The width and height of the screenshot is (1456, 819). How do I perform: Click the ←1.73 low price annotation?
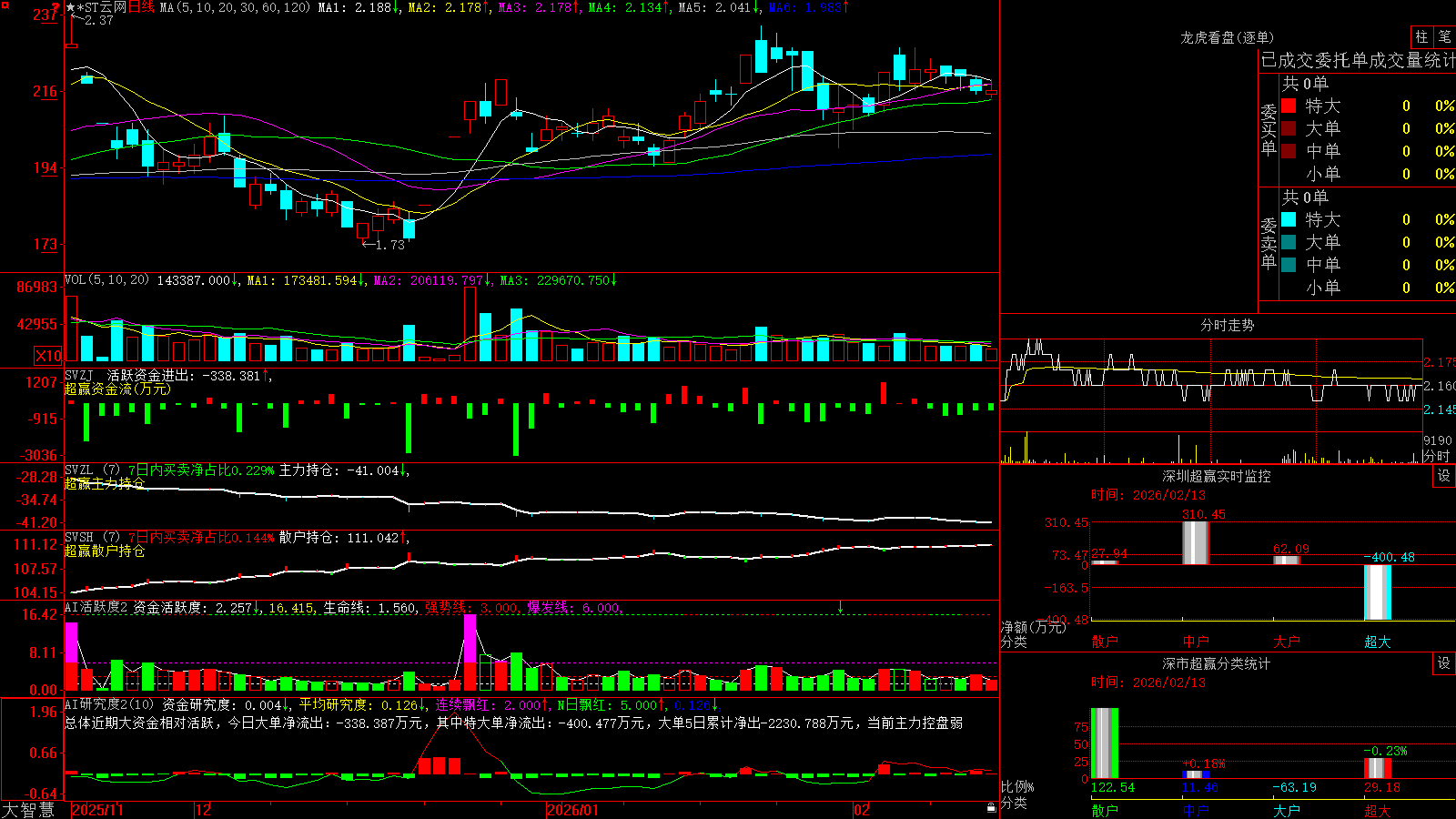tap(383, 245)
